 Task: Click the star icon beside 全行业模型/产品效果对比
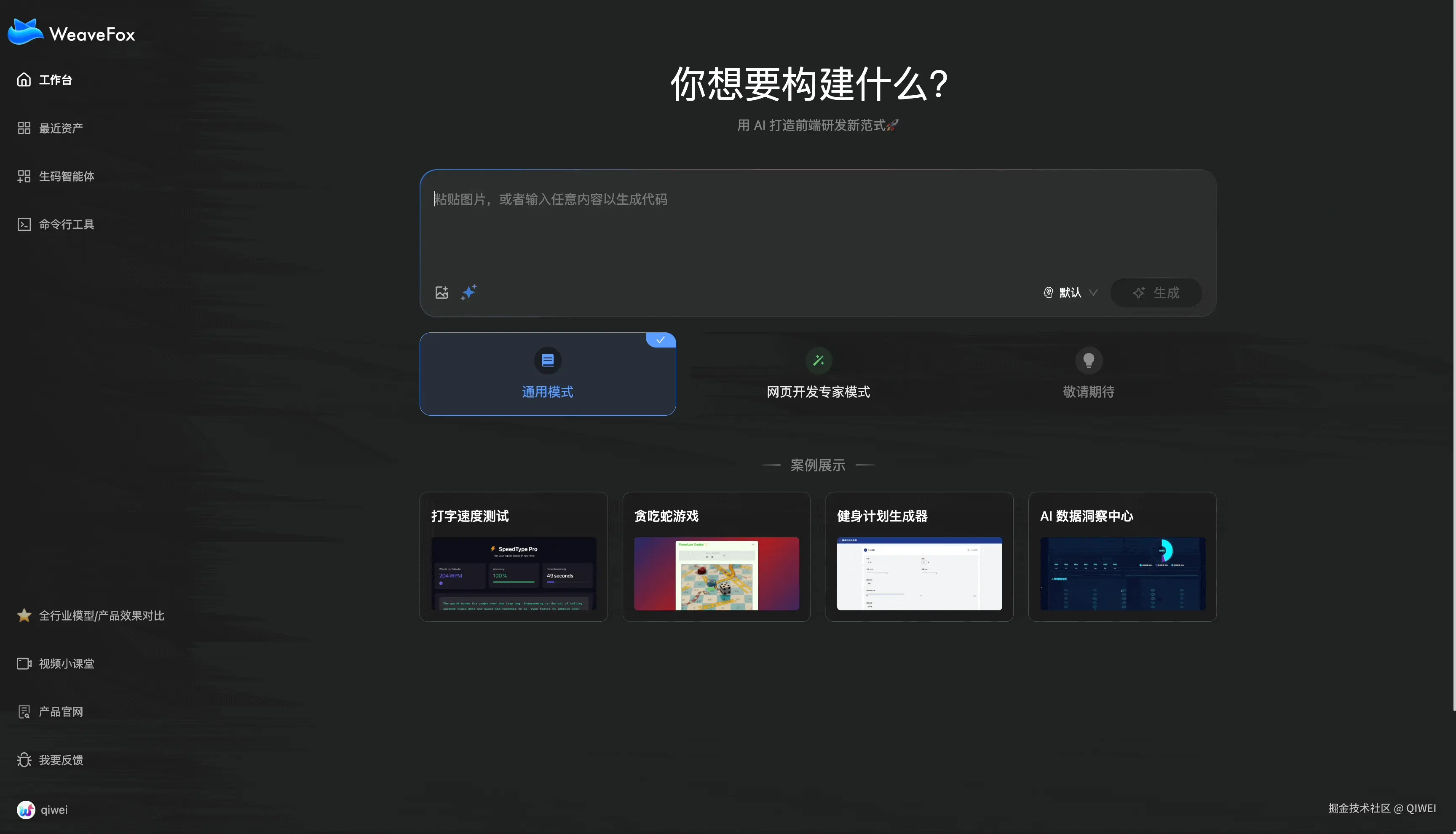24,615
